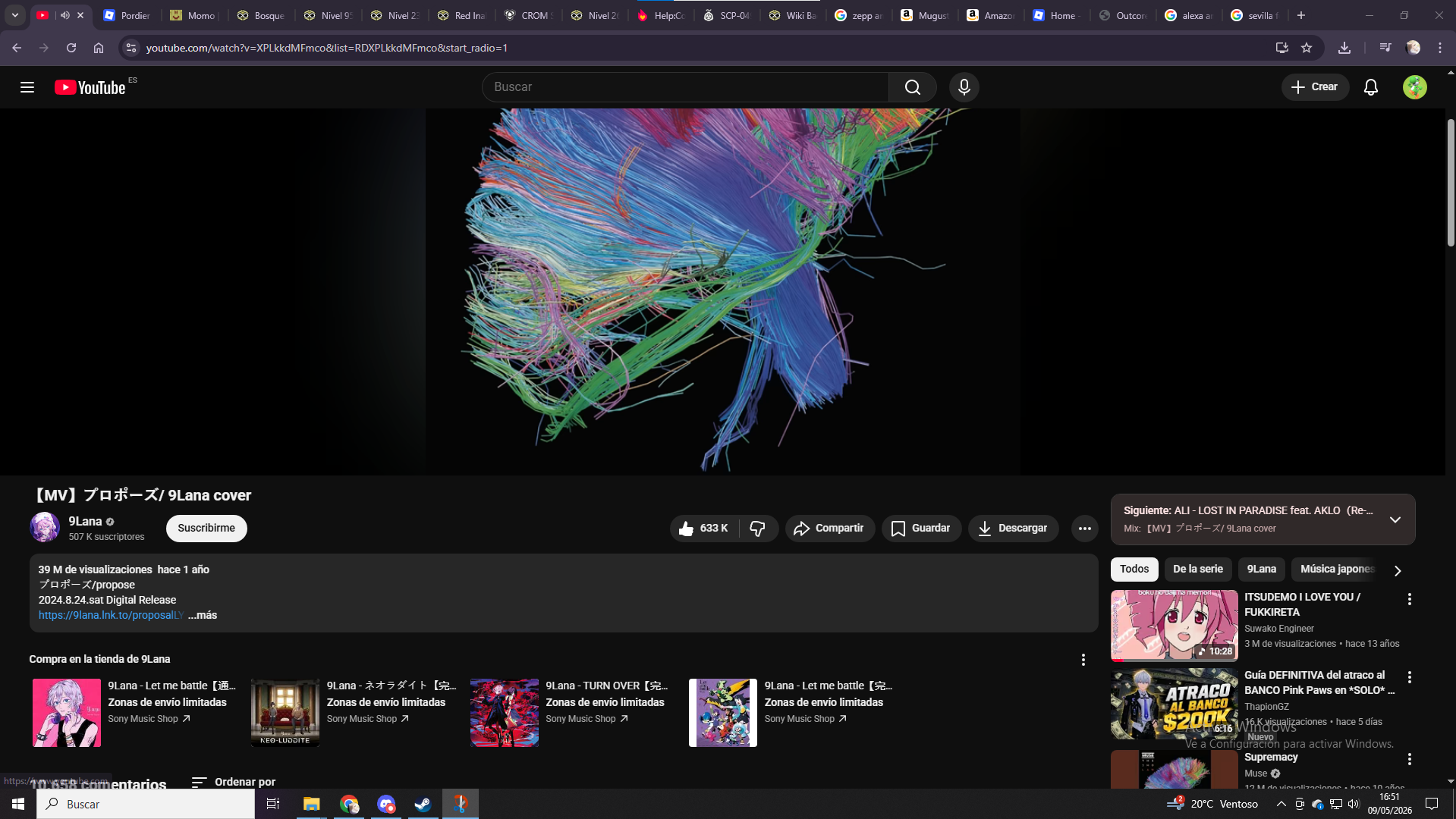Open the media controls in browser toolbar
Screen dimensions: 1456x819
(1385, 48)
